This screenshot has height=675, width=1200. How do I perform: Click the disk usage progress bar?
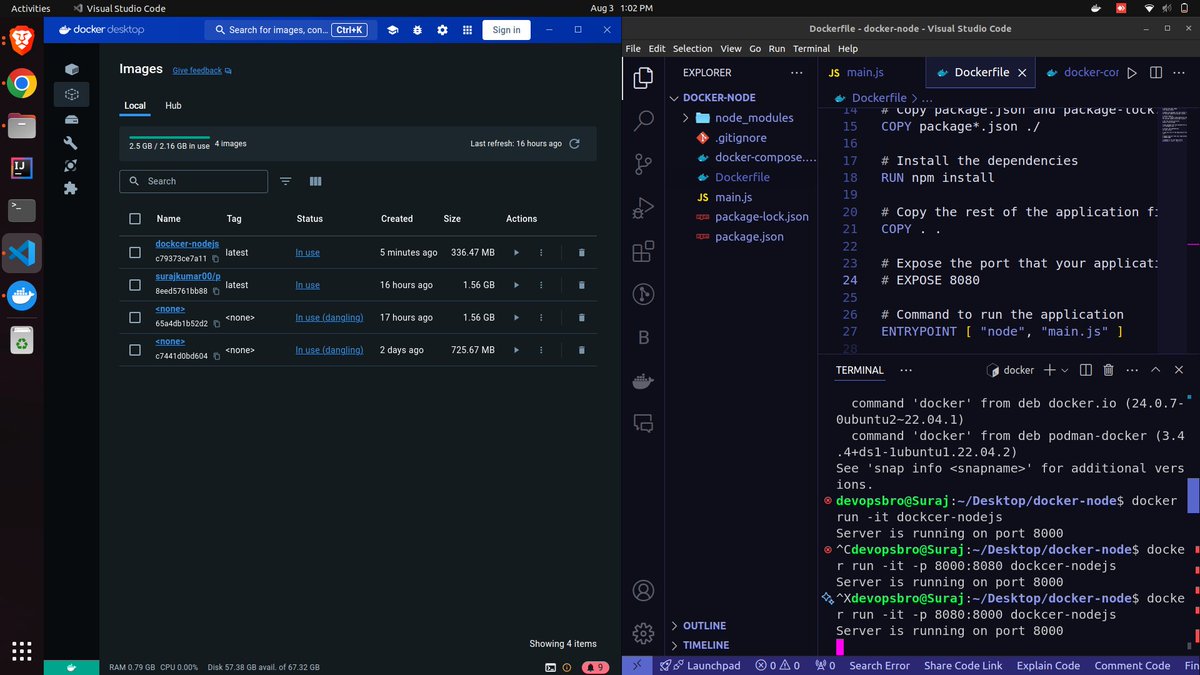[169, 137]
